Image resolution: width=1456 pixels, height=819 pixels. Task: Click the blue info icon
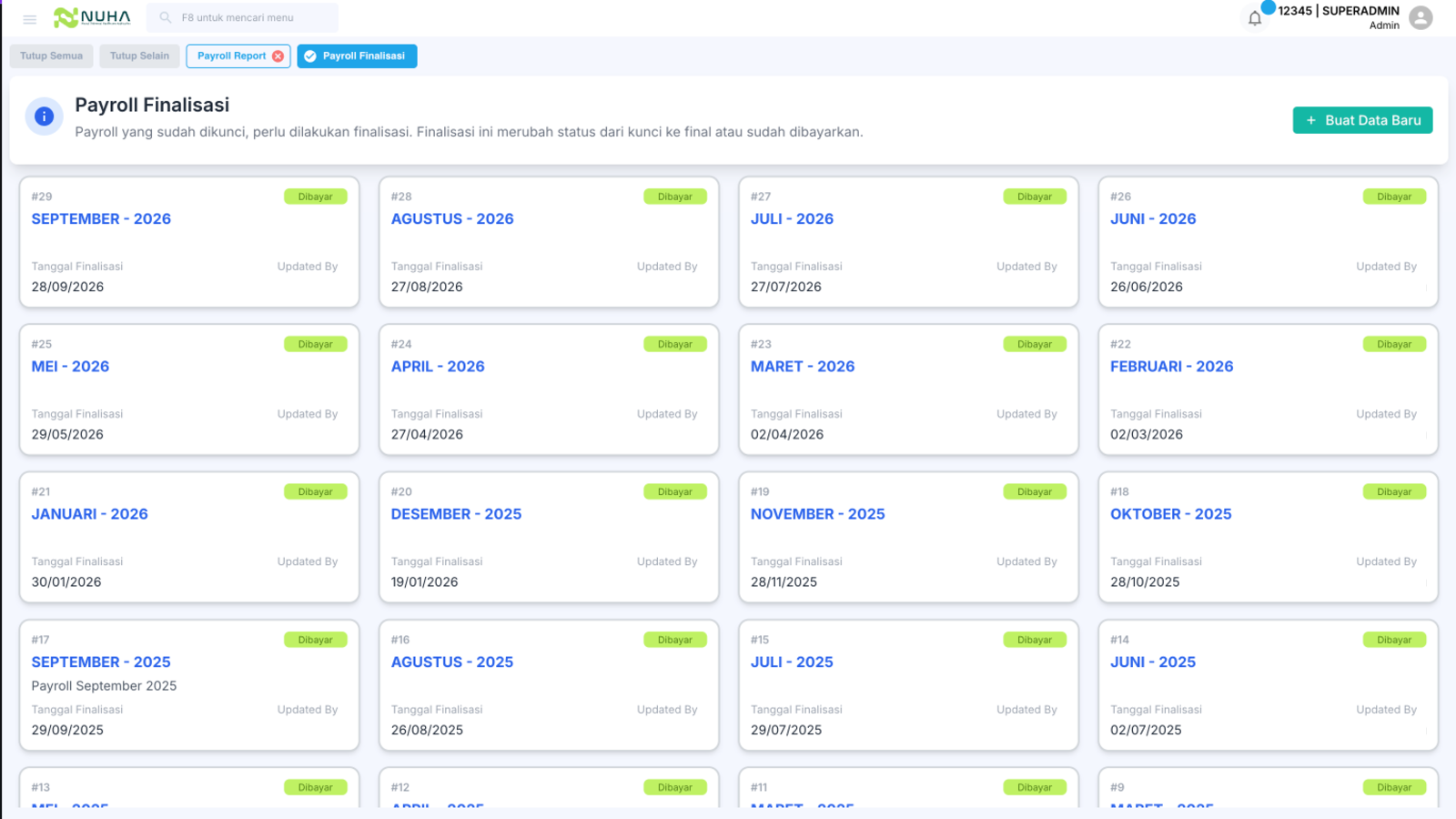44,116
